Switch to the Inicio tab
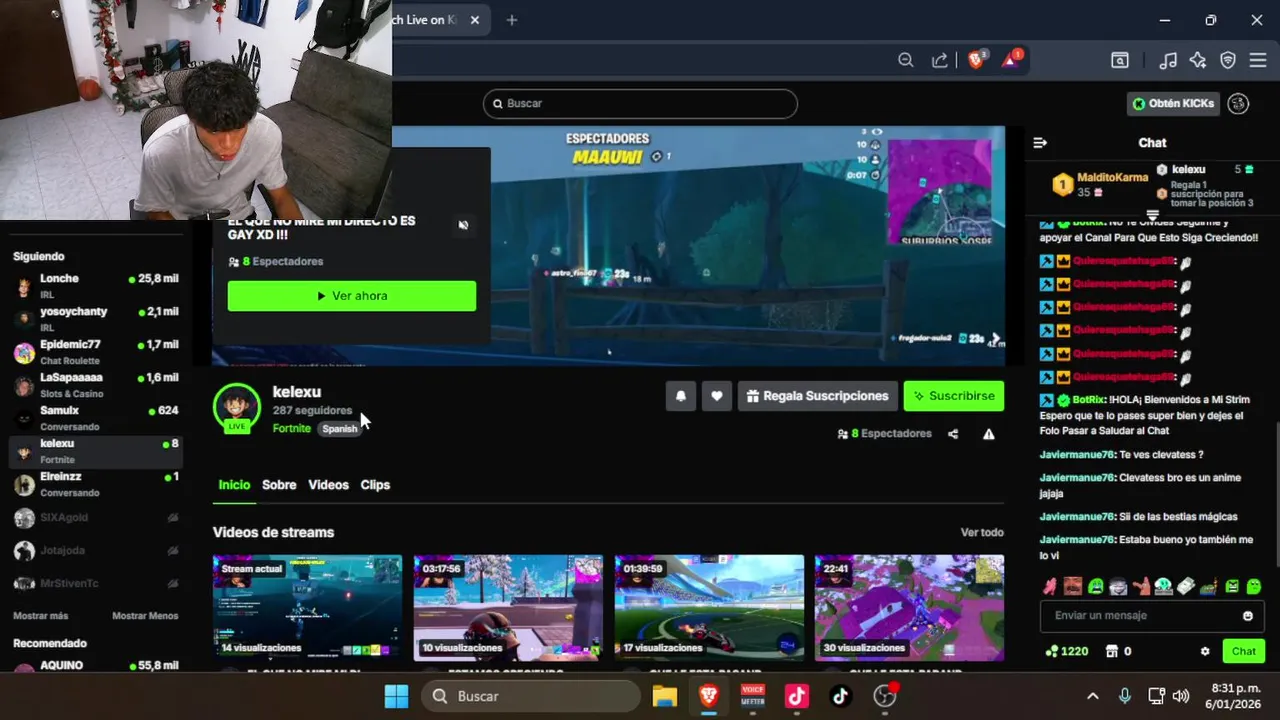The width and height of the screenshot is (1280, 720). click(x=234, y=485)
